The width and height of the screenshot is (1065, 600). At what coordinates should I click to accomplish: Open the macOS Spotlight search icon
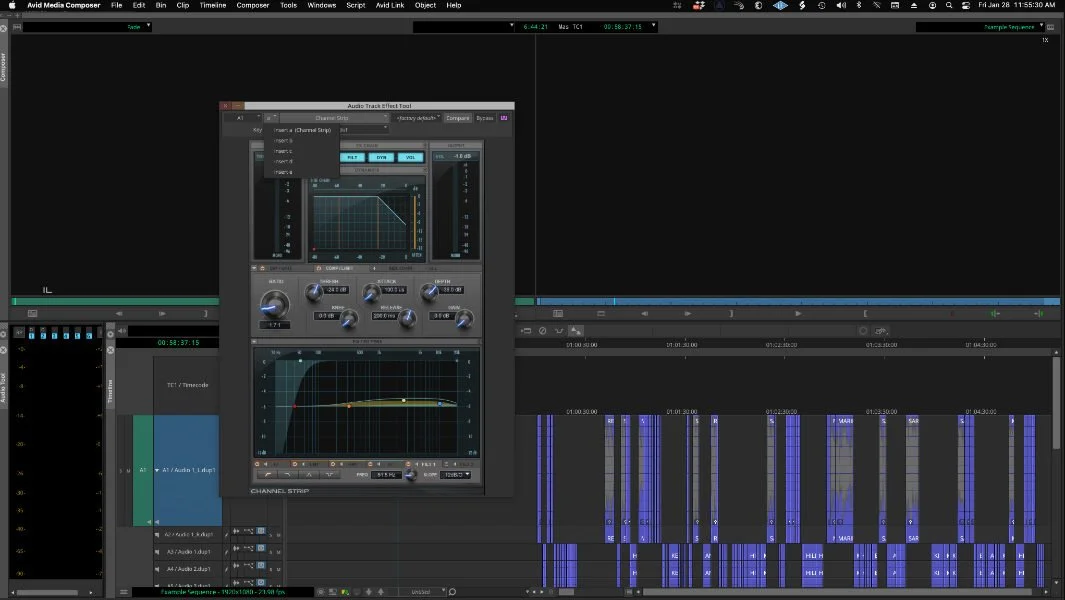click(x=949, y=5)
